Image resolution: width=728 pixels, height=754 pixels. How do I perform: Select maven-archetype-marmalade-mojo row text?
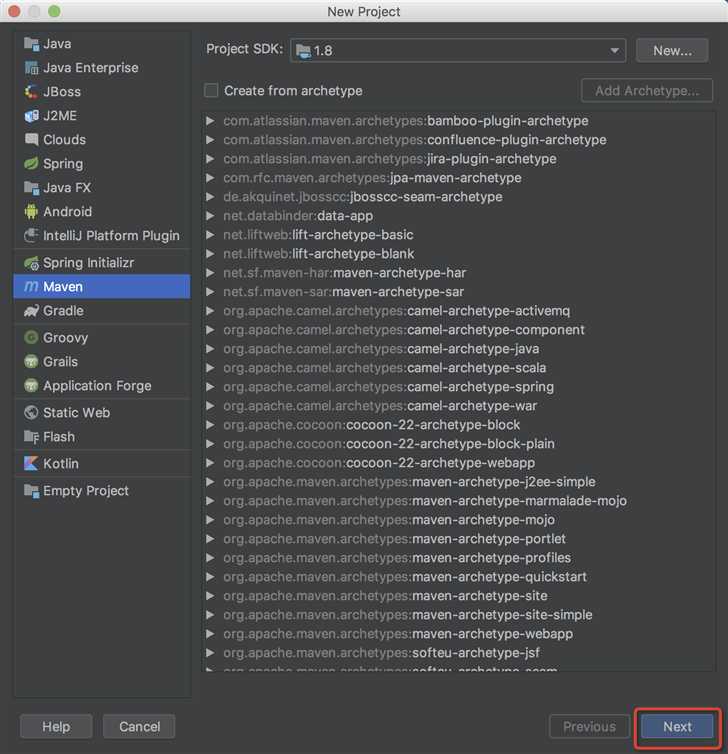425,501
